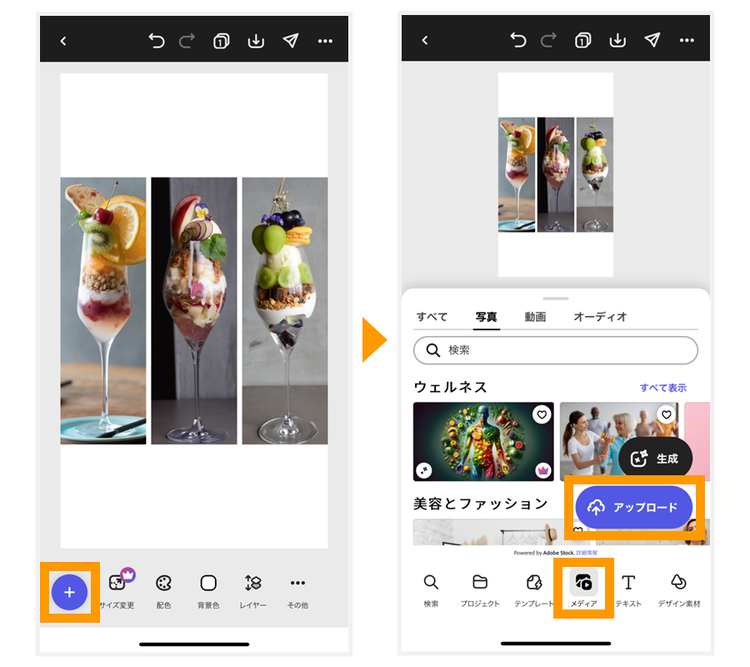Open テンプレート in bottom navigation
Screen dimensions: 750x667
[534, 590]
